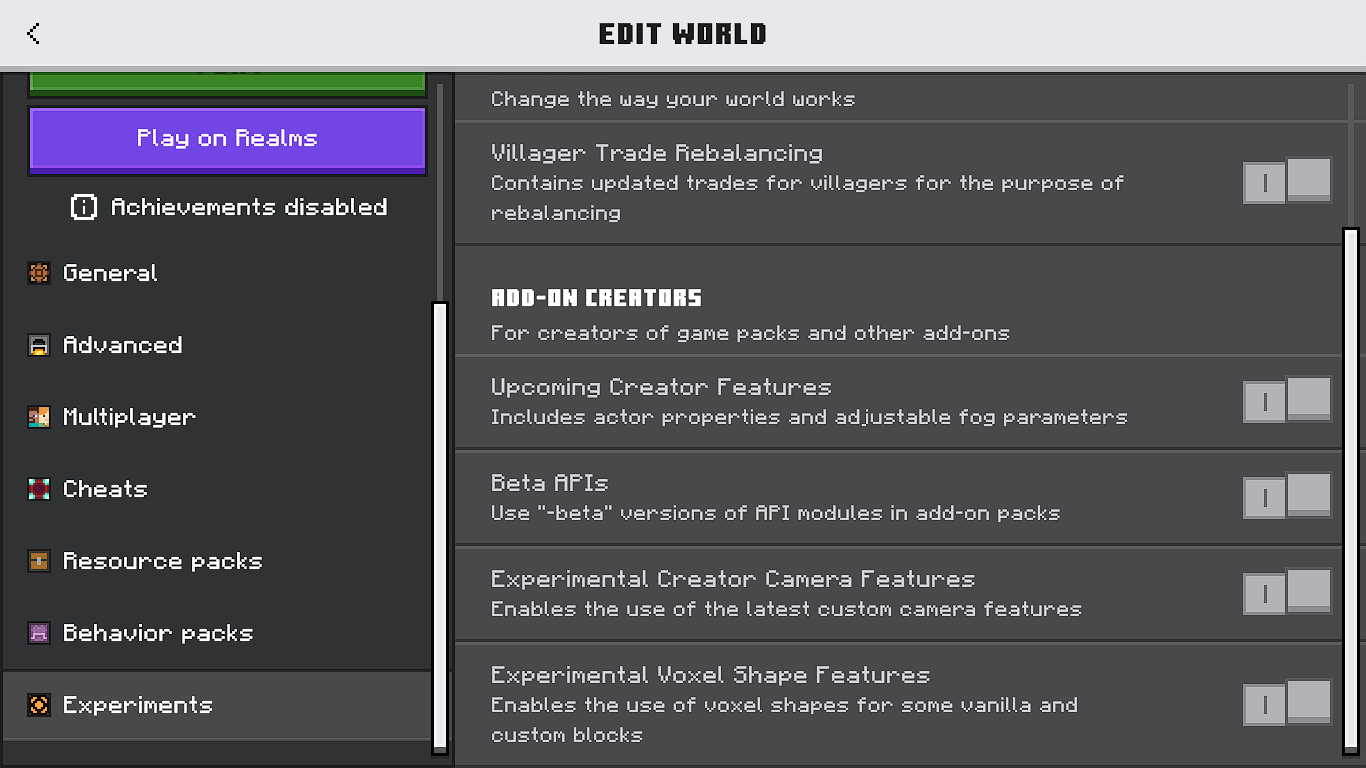Click the Play on Realms button
Image resolution: width=1366 pixels, height=768 pixels.
point(227,140)
